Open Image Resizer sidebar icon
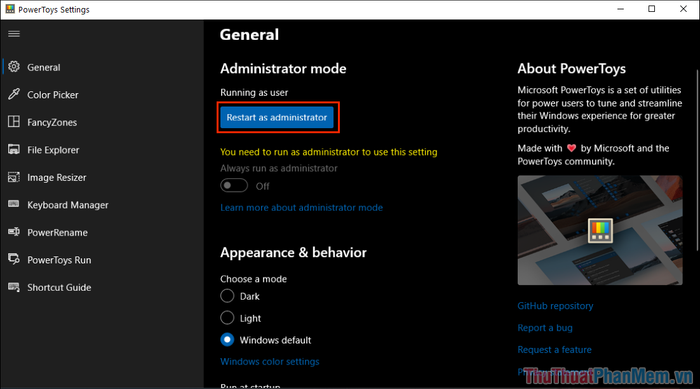 click(14, 177)
